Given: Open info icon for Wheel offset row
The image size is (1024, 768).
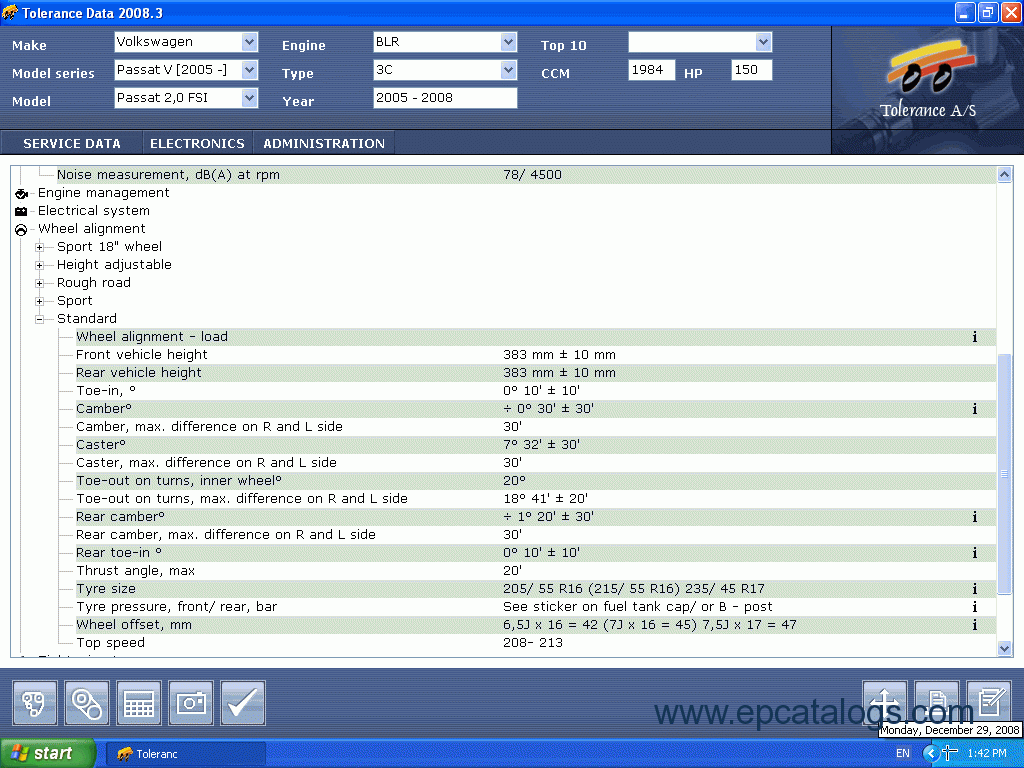Looking at the screenshot, I should tap(974, 625).
